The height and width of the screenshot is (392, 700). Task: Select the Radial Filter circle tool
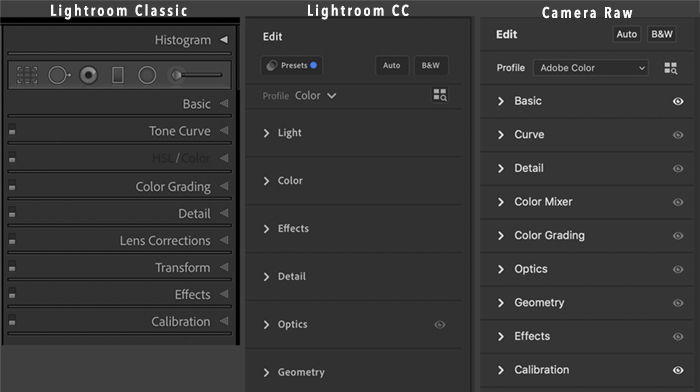[147, 75]
